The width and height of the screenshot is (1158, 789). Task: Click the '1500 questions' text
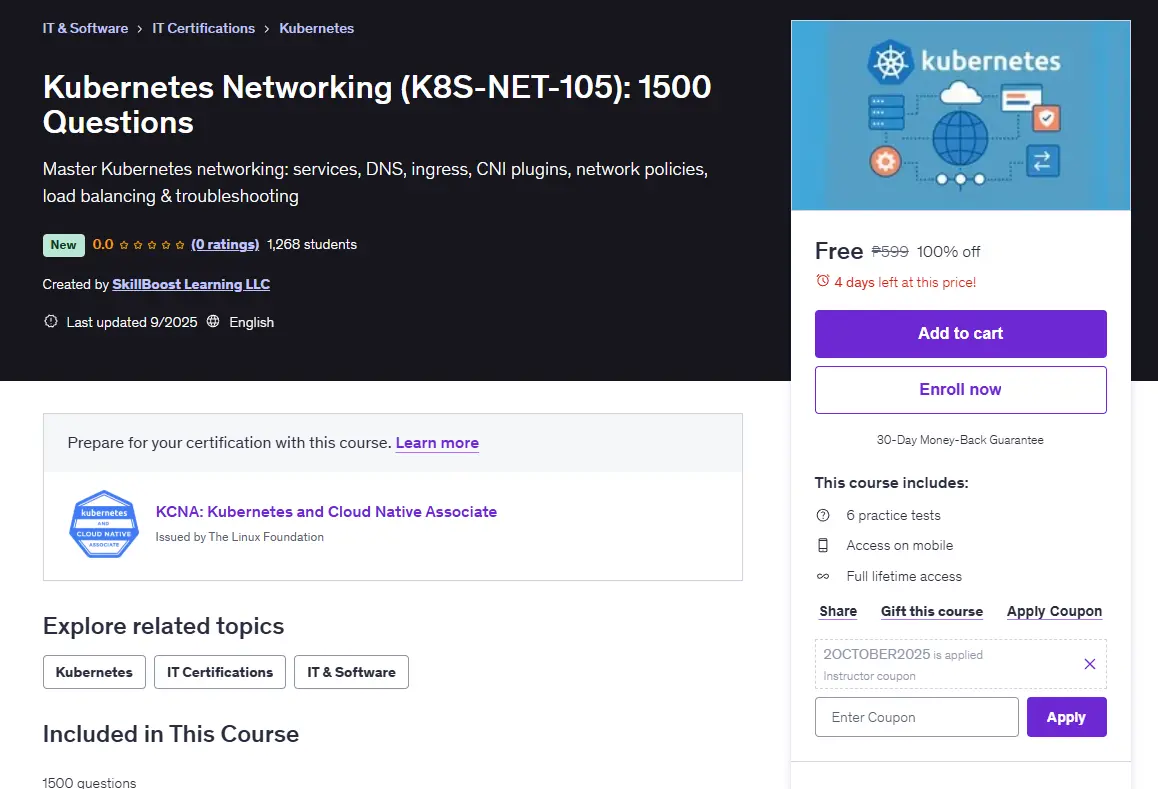pos(89,782)
